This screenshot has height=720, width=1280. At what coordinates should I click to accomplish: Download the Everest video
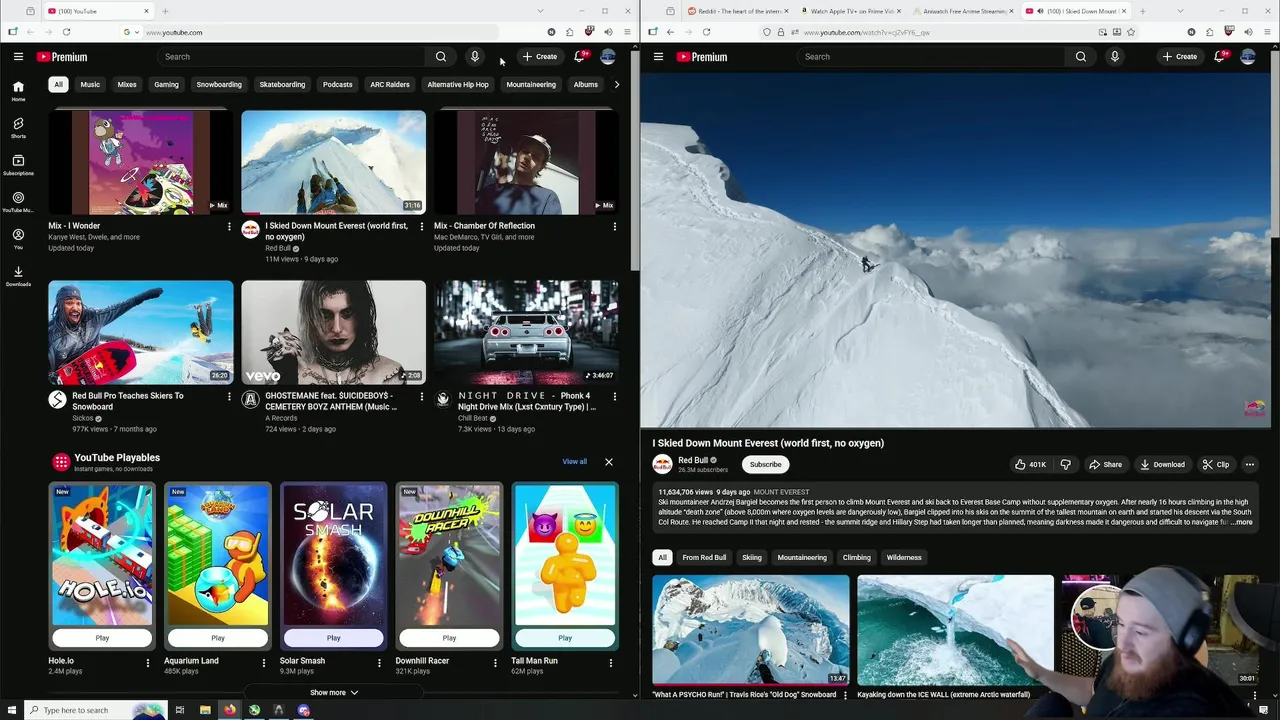[1162, 464]
